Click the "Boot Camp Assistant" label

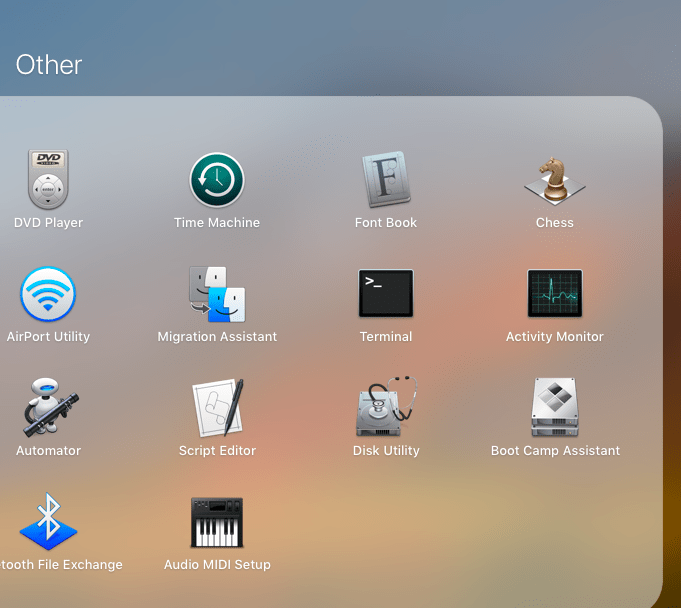pyautogui.click(x=555, y=450)
